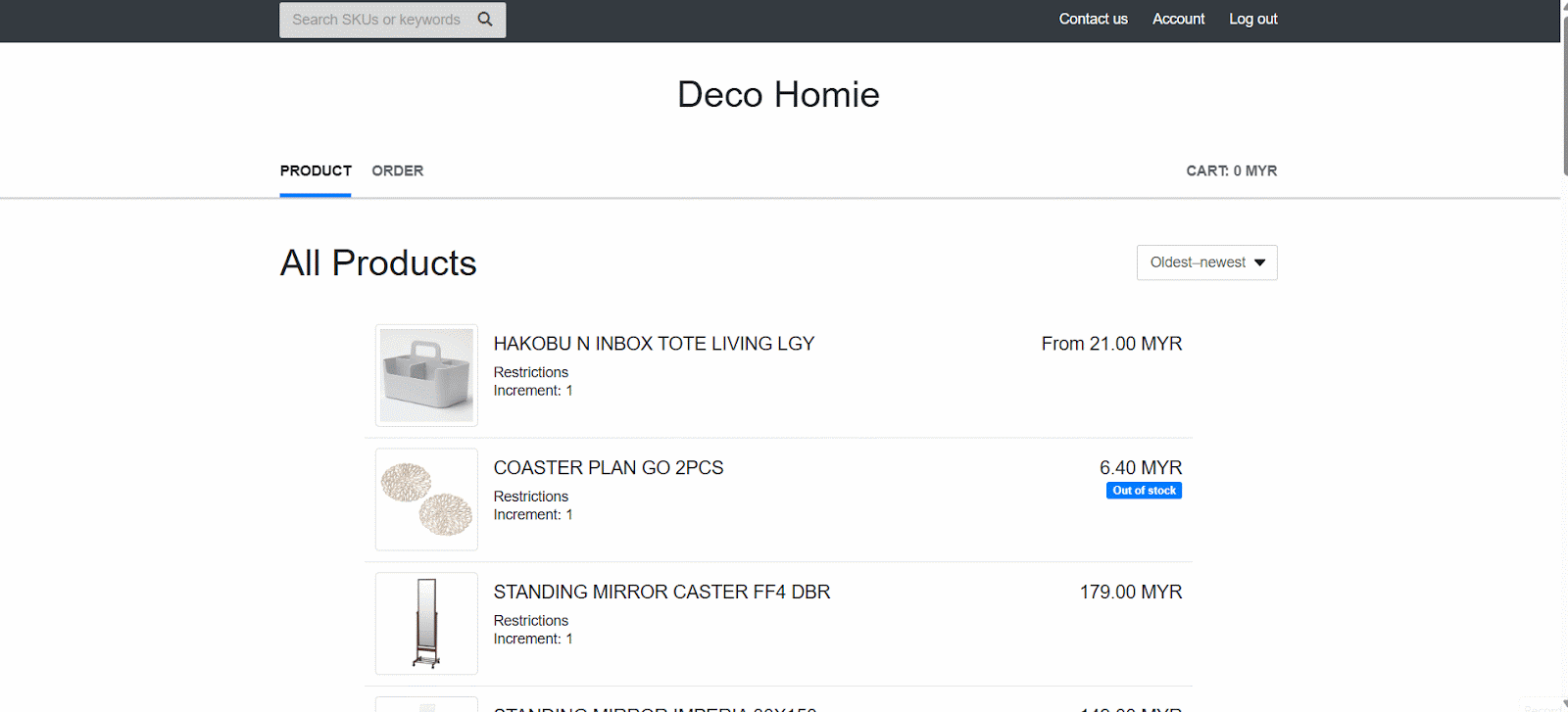Expand the Oldest–newest sort dropdown
The image size is (1568, 712).
[1198, 262]
